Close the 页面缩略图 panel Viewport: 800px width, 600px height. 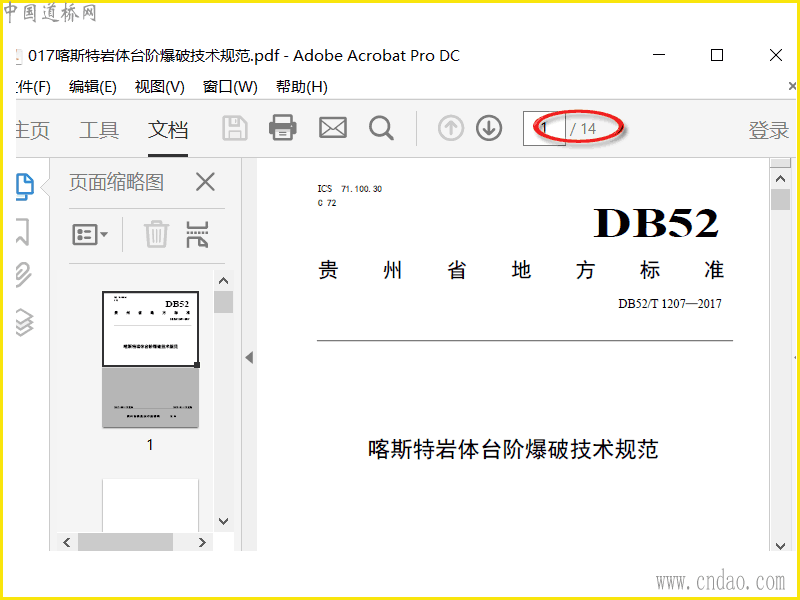pos(205,182)
